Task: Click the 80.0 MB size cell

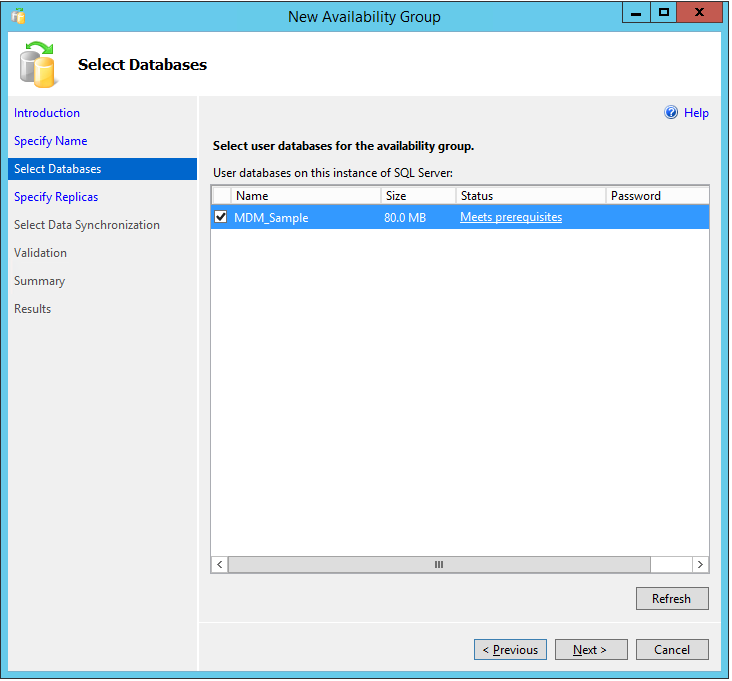Action: pos(405,218)
